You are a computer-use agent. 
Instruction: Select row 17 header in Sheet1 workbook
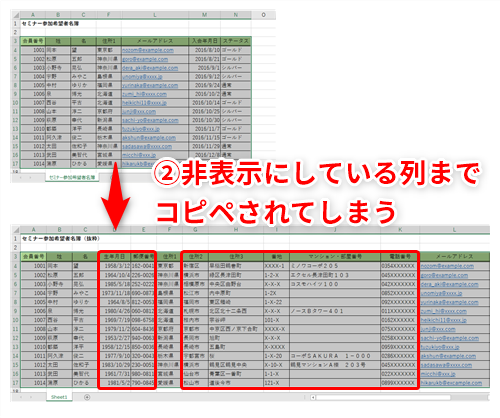point(15,383)
